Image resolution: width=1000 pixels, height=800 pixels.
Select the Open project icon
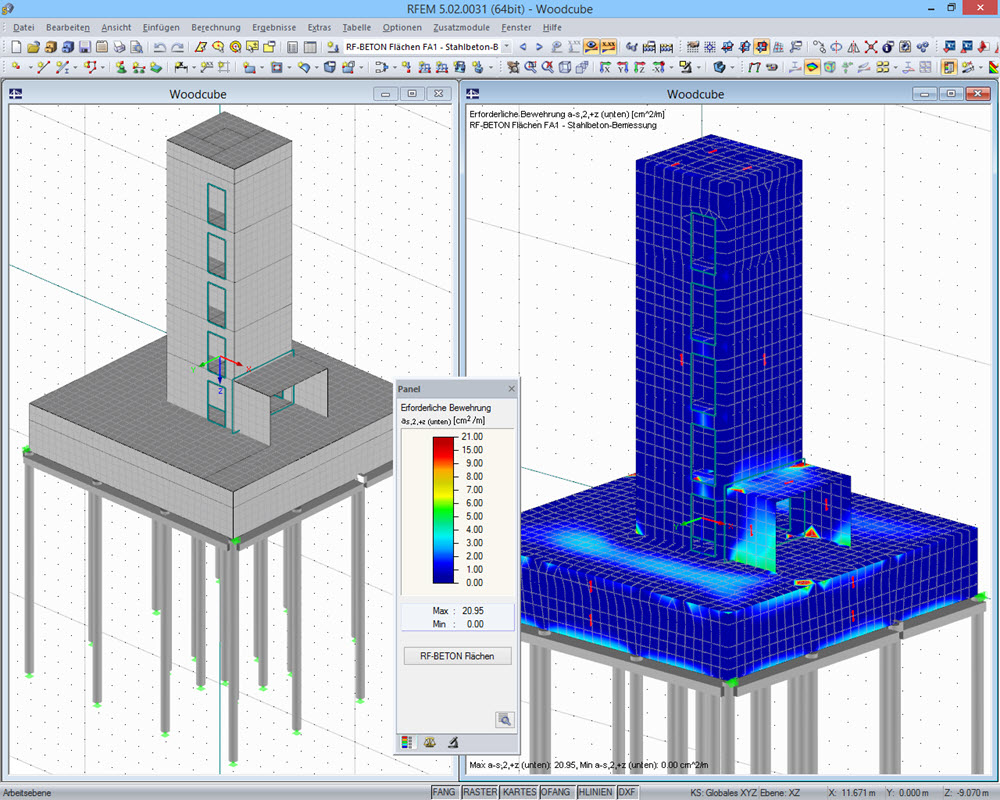34,48
